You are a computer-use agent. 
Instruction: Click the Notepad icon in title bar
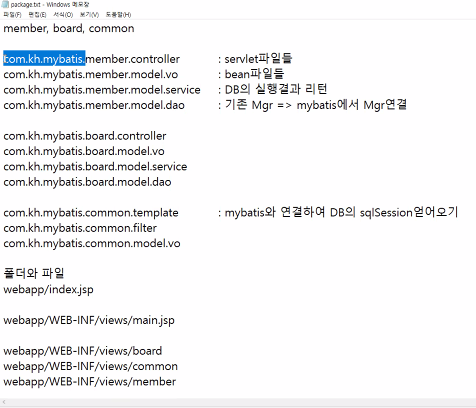pyautogui.click(x=5, y=4)
